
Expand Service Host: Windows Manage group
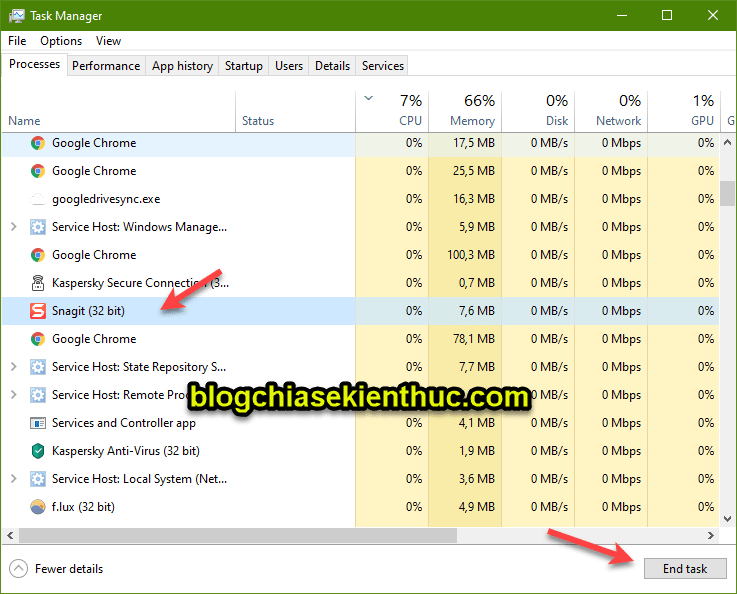(14, 227)
